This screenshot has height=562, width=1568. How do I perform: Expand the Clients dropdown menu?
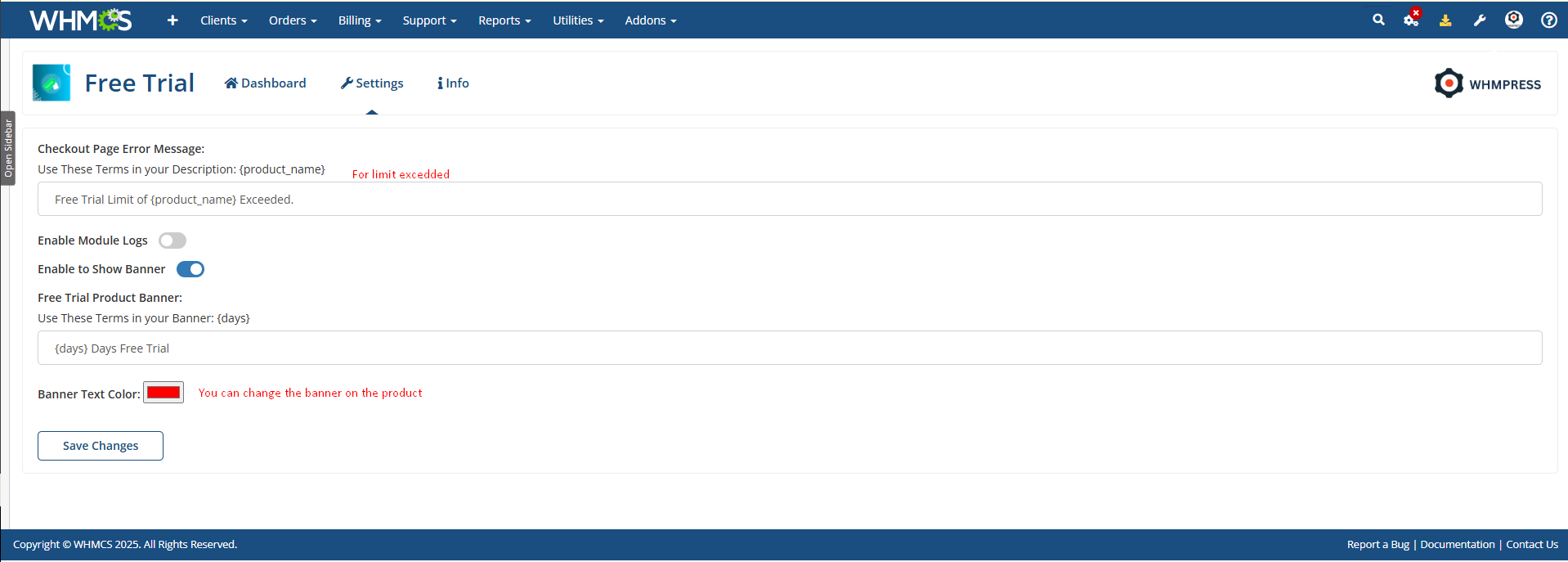tap(223, 20)
